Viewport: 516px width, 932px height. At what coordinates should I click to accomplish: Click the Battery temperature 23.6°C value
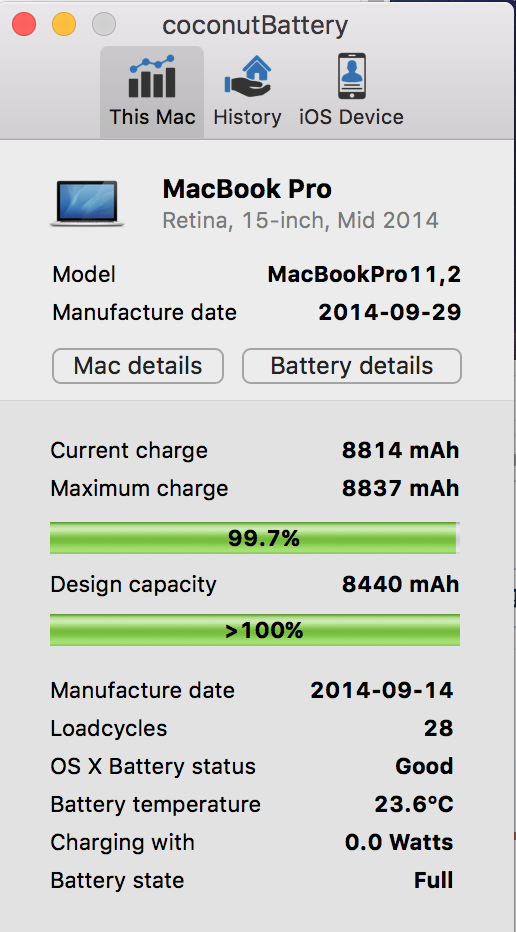(414, 805)
